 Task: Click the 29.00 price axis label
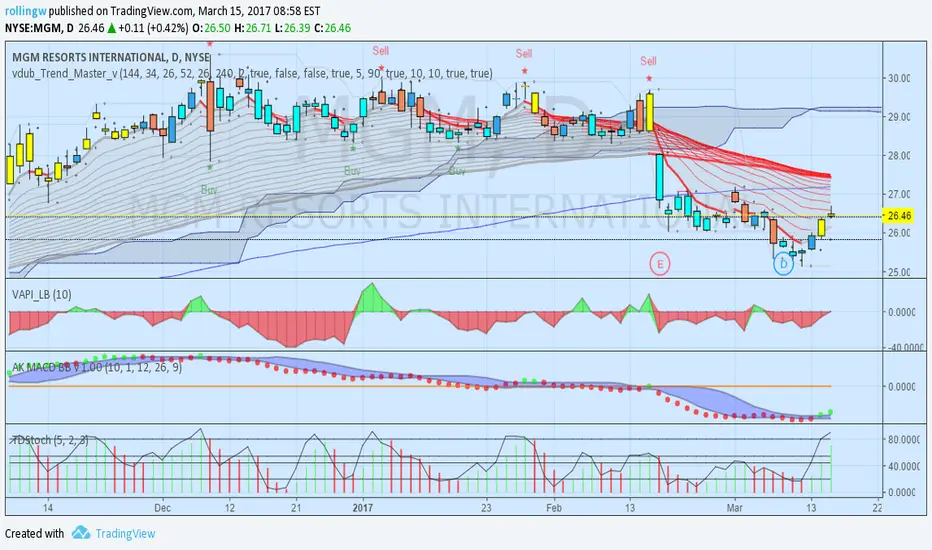(x=899, y=117)
